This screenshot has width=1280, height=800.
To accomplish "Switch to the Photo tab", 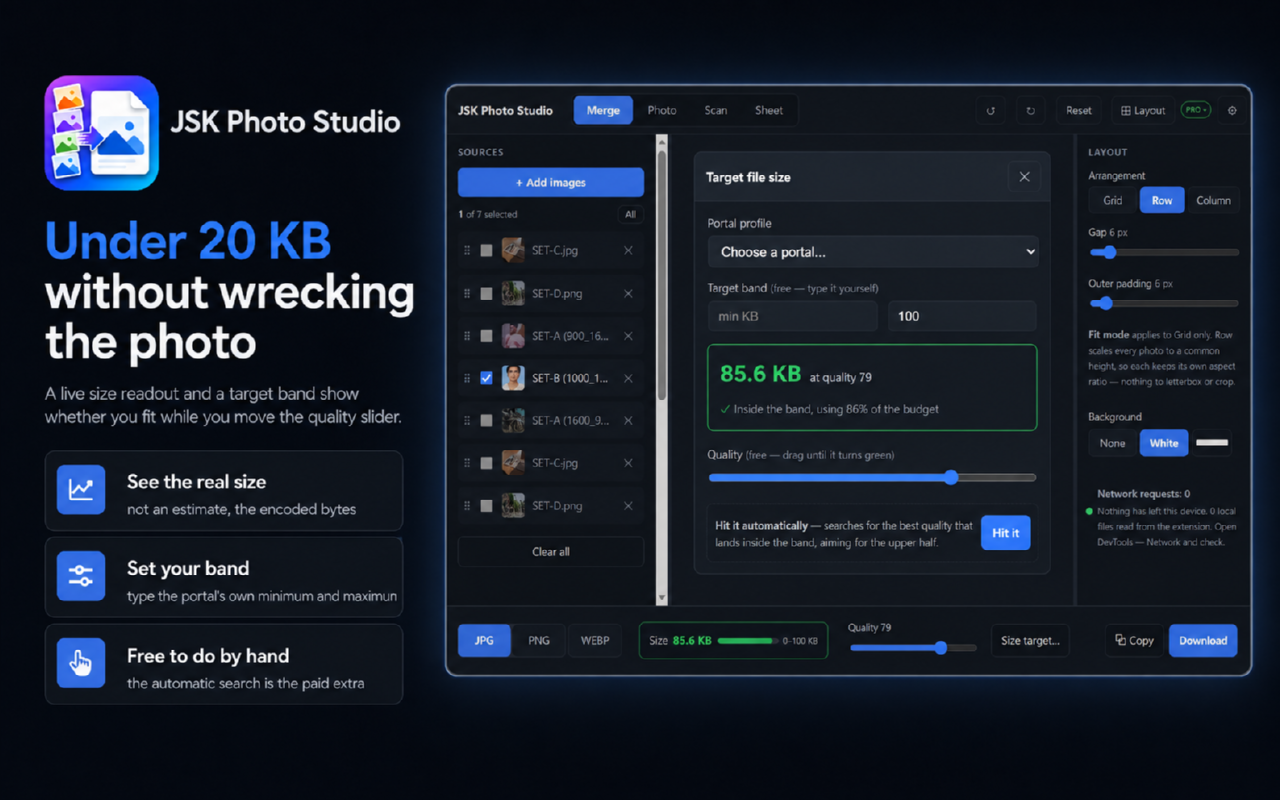I will point(662,111).
